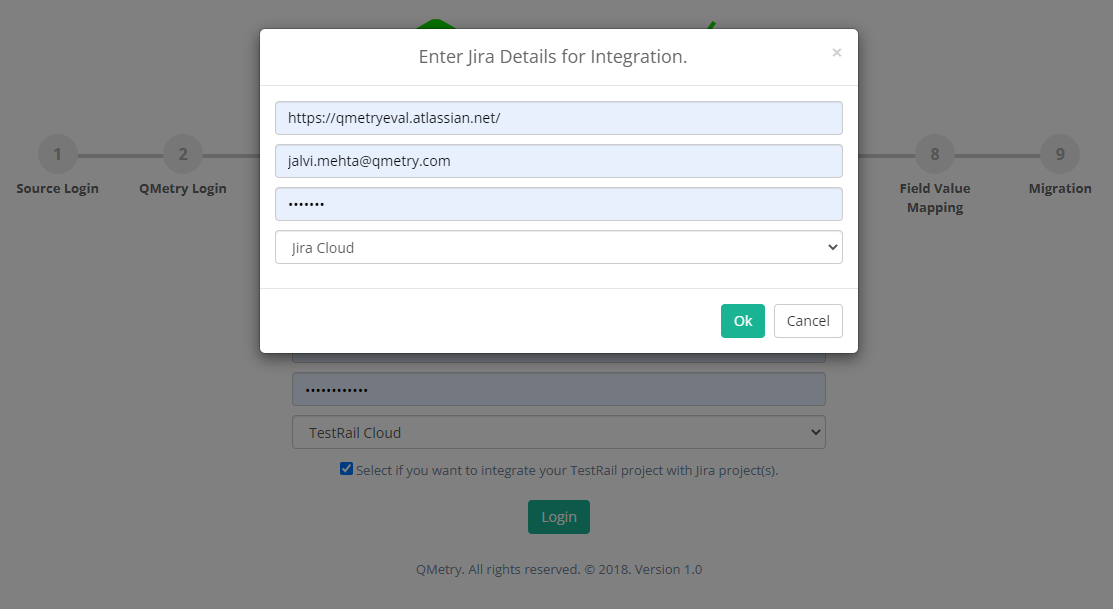Select step 8 Field Value Mapping circle
Image resolution: width=1113 pixels, height=609 pixels.
(x=935, y=154)
